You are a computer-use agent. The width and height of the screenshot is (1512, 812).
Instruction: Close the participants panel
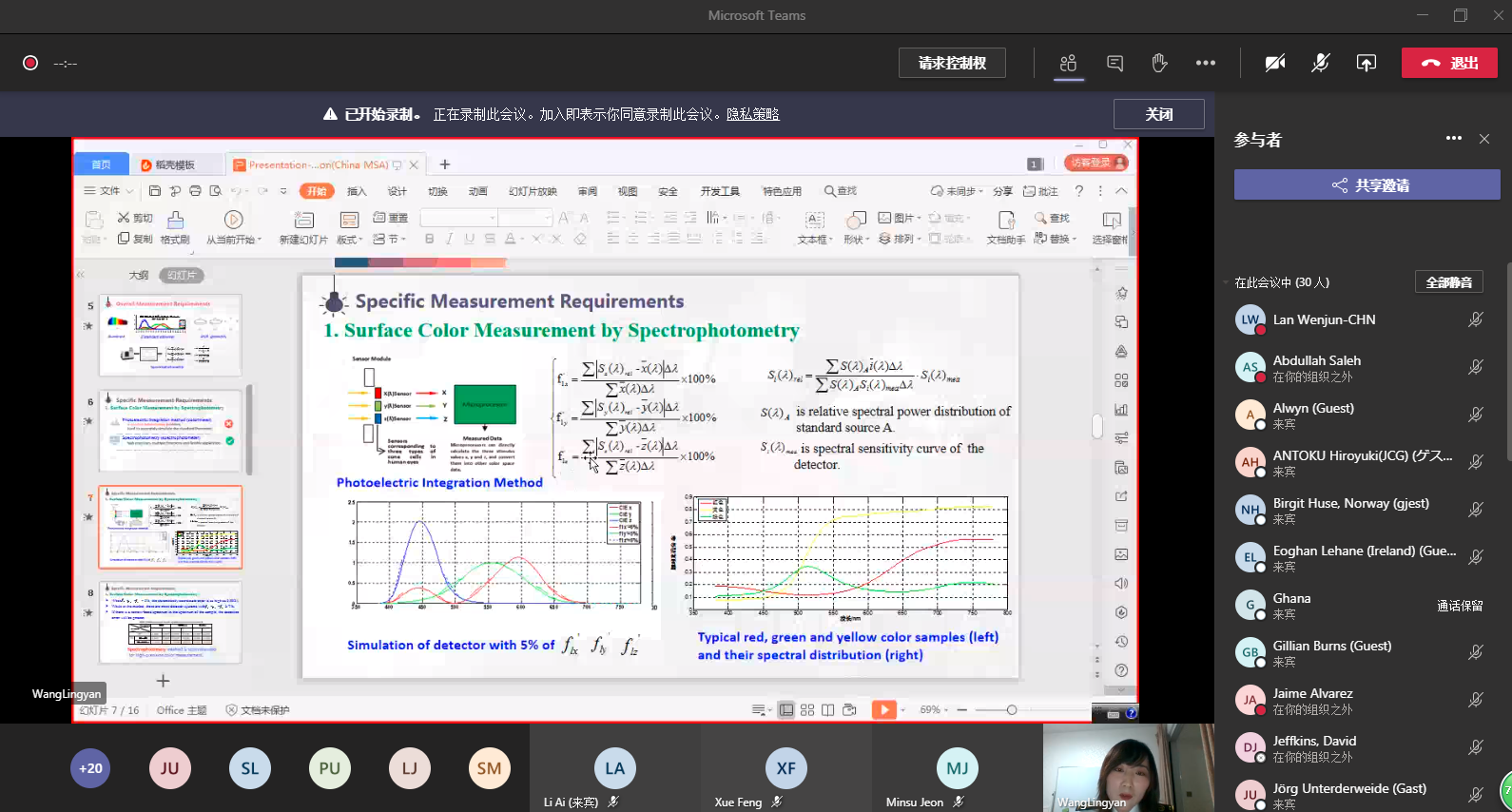coord(1484,139)
